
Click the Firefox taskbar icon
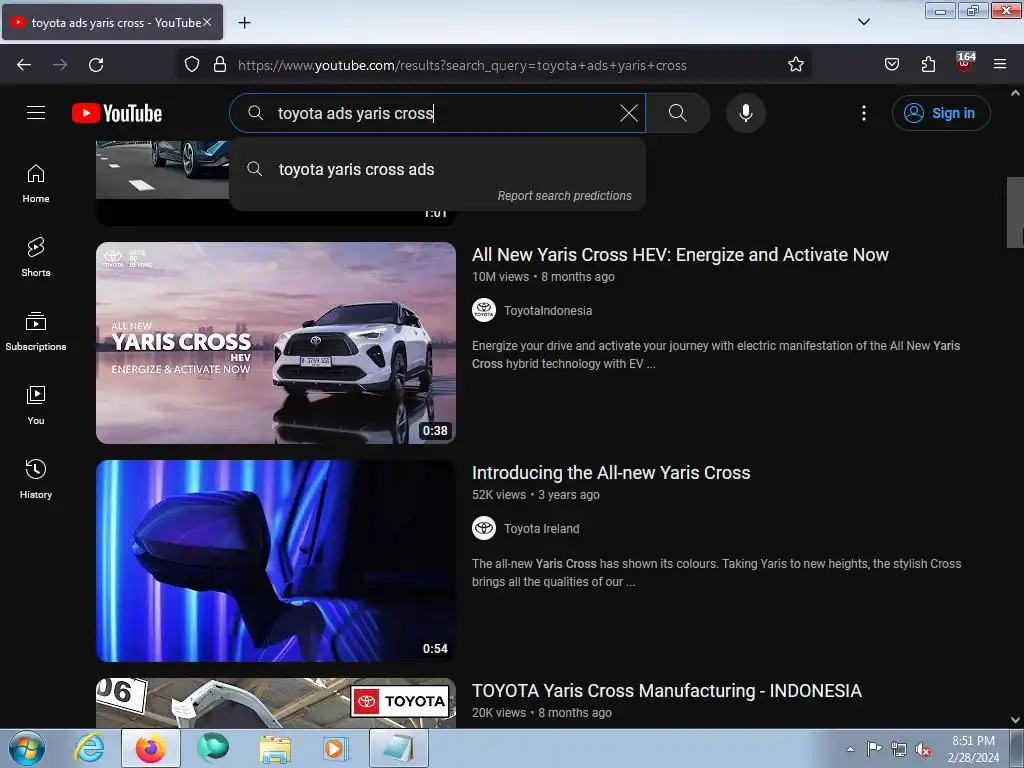point(150,748)
